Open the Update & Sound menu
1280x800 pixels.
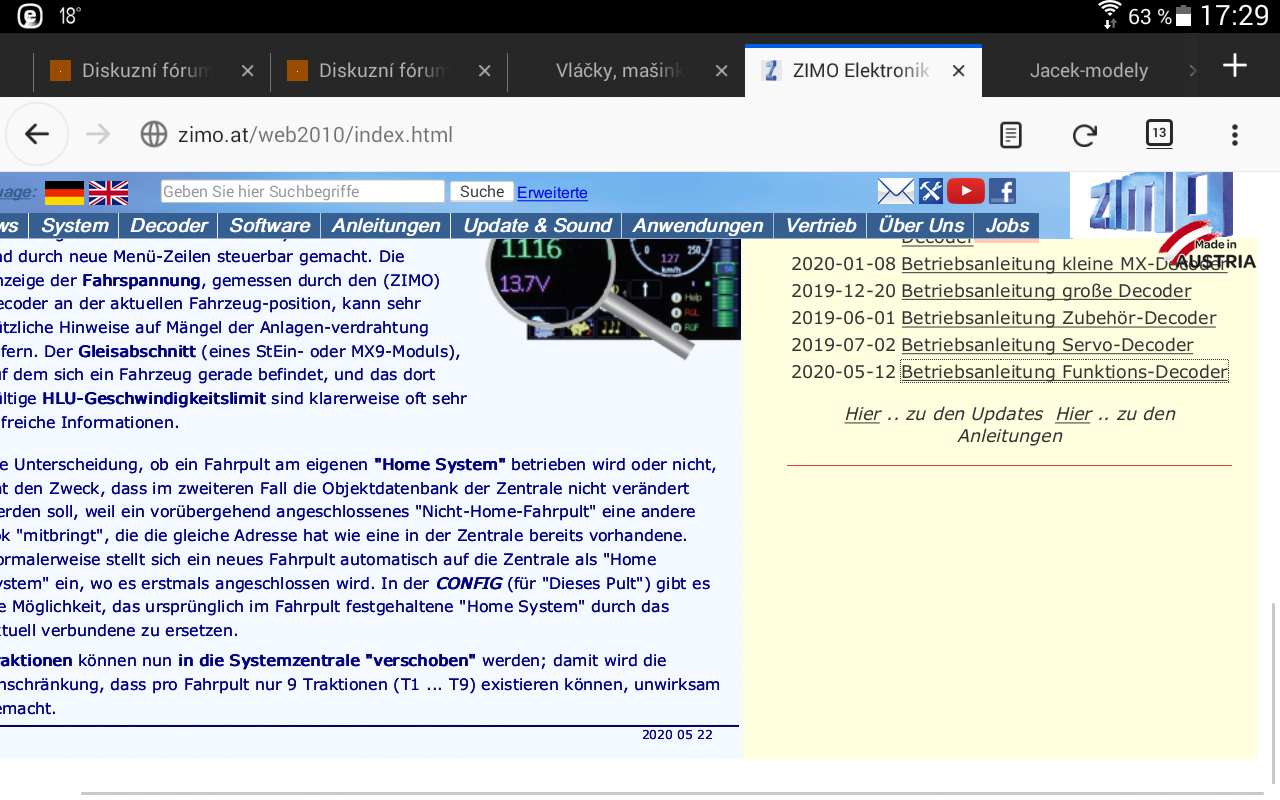(537, 226)
